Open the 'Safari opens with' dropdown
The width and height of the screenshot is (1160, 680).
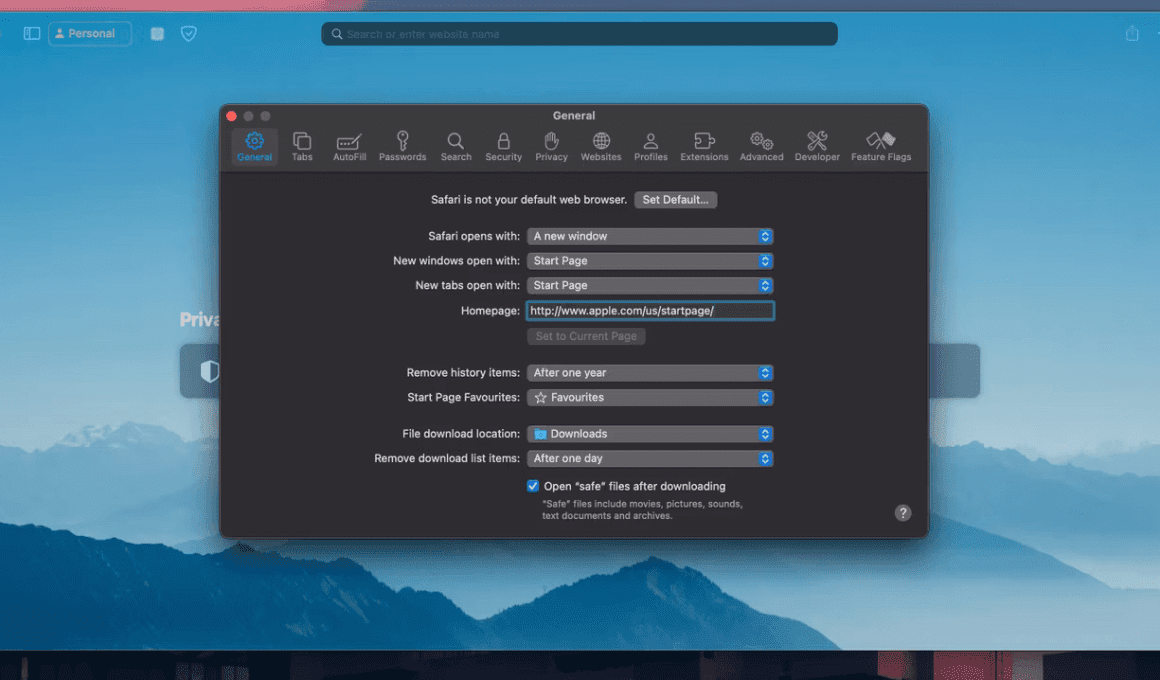pyautogui.click(x=650, y=236)
